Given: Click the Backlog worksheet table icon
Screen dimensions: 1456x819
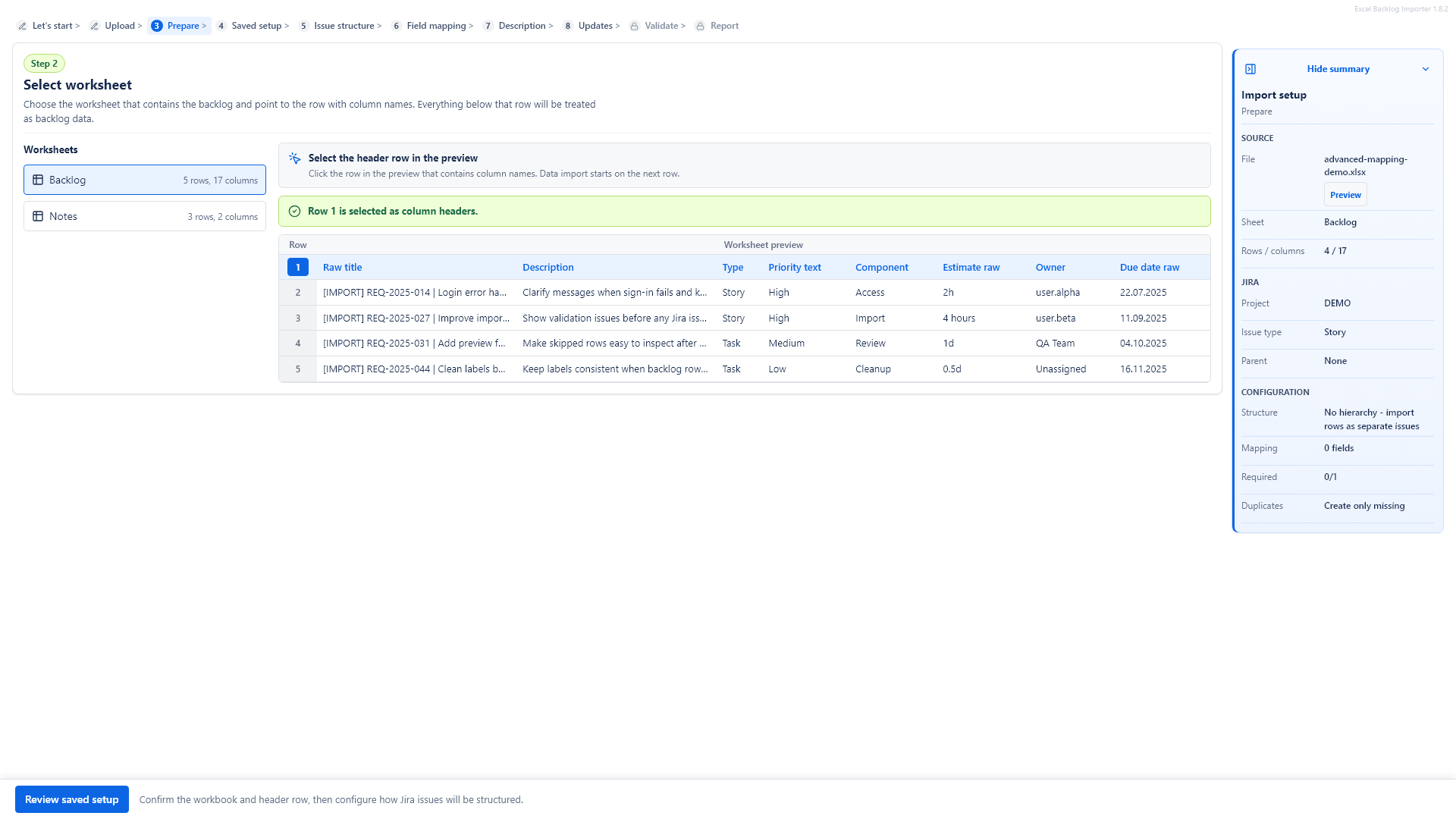Looking at the screenshot, I should tap(38, 180).
